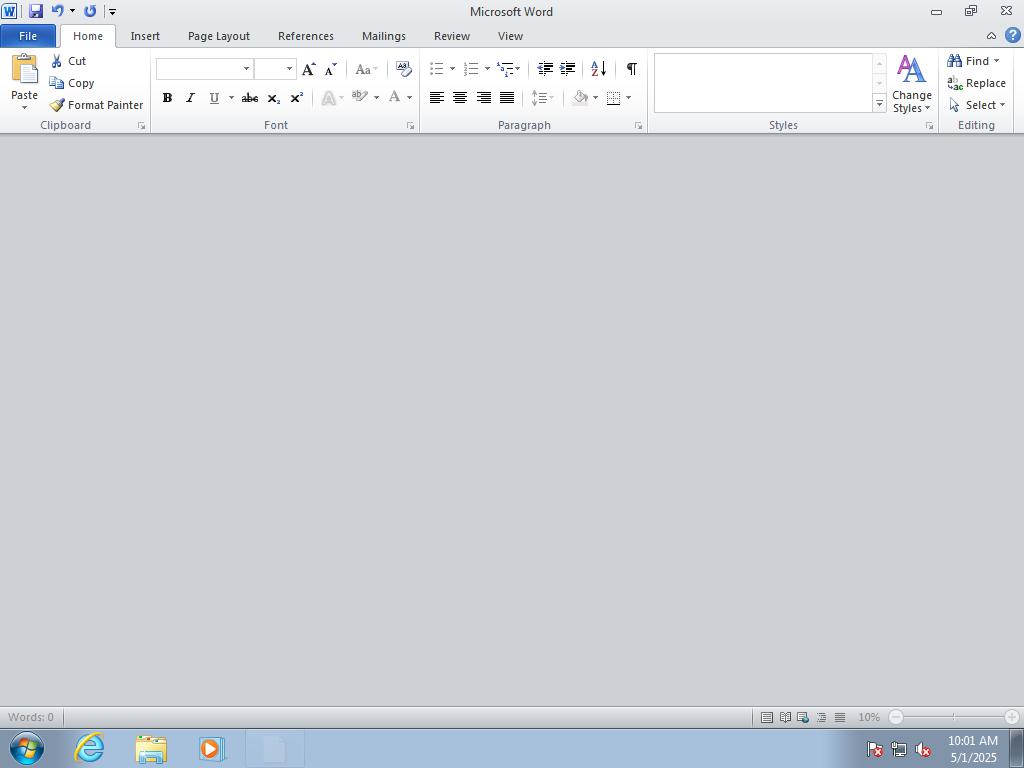Open the font name dropdown

point(246,69)
